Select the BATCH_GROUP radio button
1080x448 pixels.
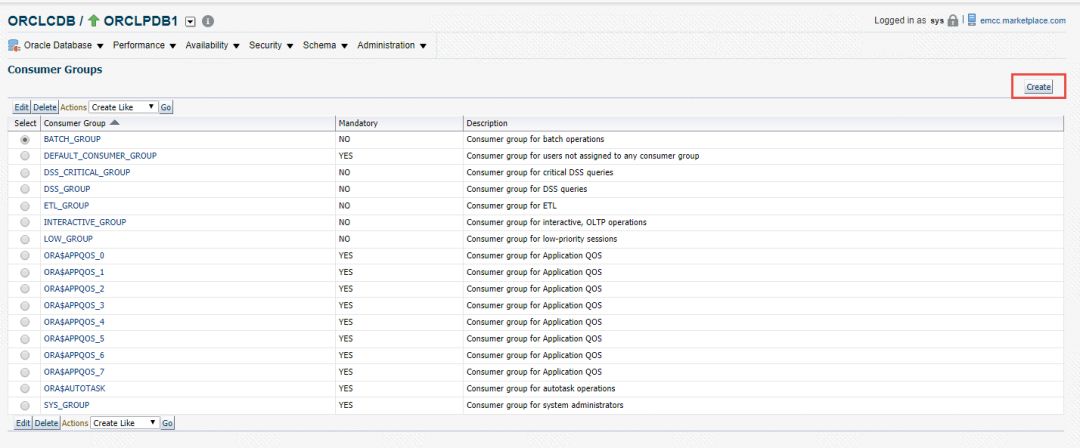[25, 139]
